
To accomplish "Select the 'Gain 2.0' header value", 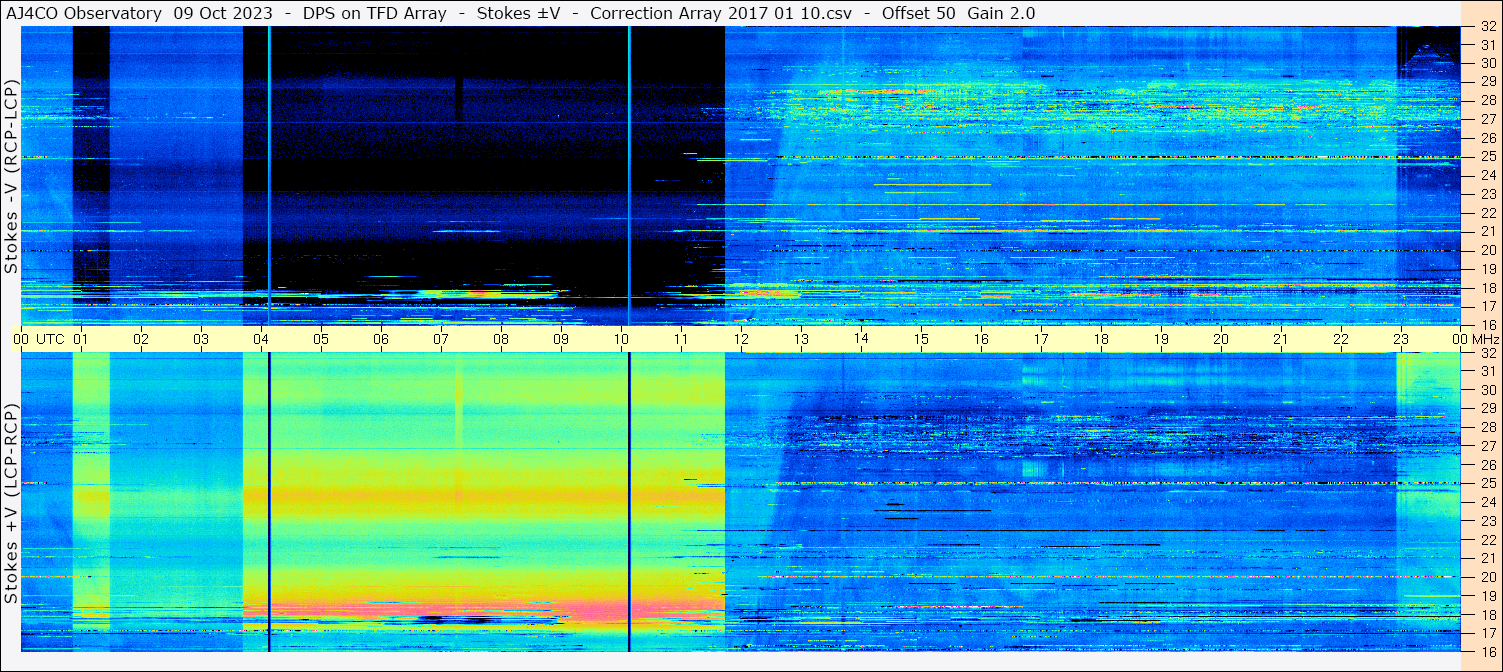I will pyautogui.click(x=1001, y=13).
